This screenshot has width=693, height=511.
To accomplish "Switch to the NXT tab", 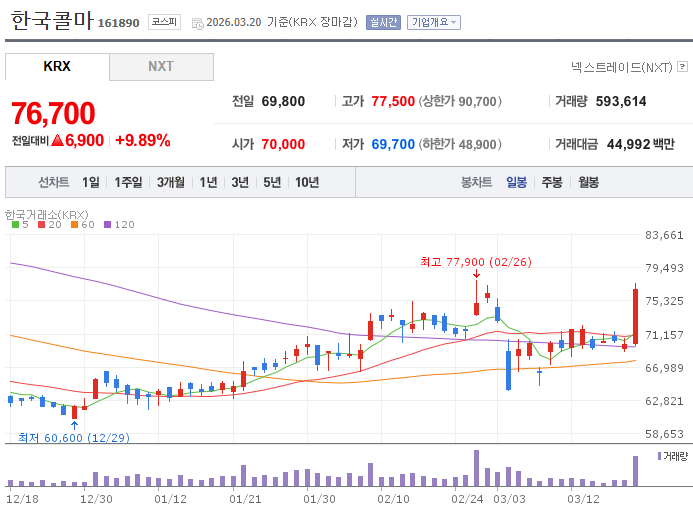I will click(161, 66).
